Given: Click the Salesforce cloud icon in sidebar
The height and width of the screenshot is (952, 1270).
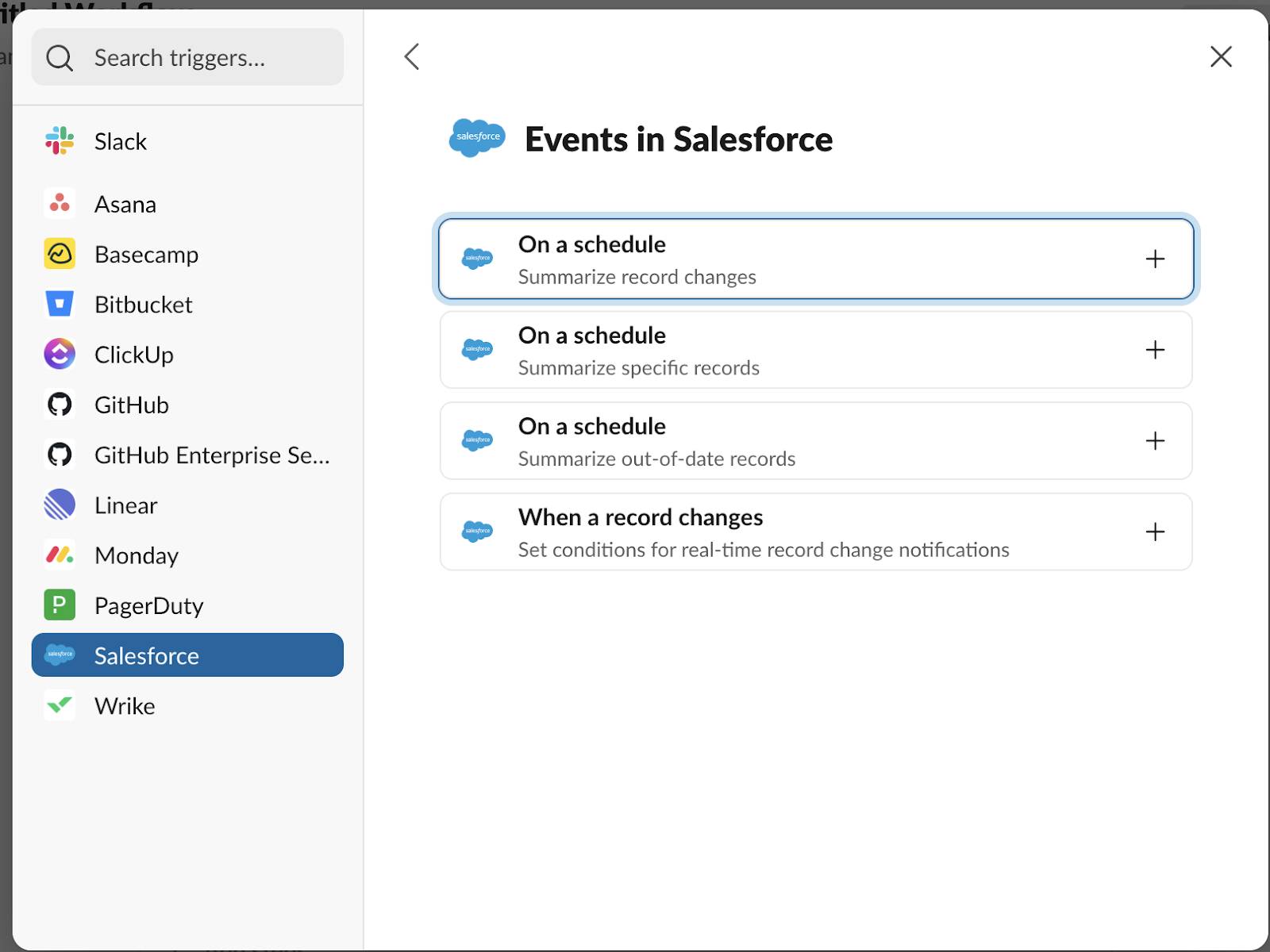Looking at the screenshot, I should 60,654.
